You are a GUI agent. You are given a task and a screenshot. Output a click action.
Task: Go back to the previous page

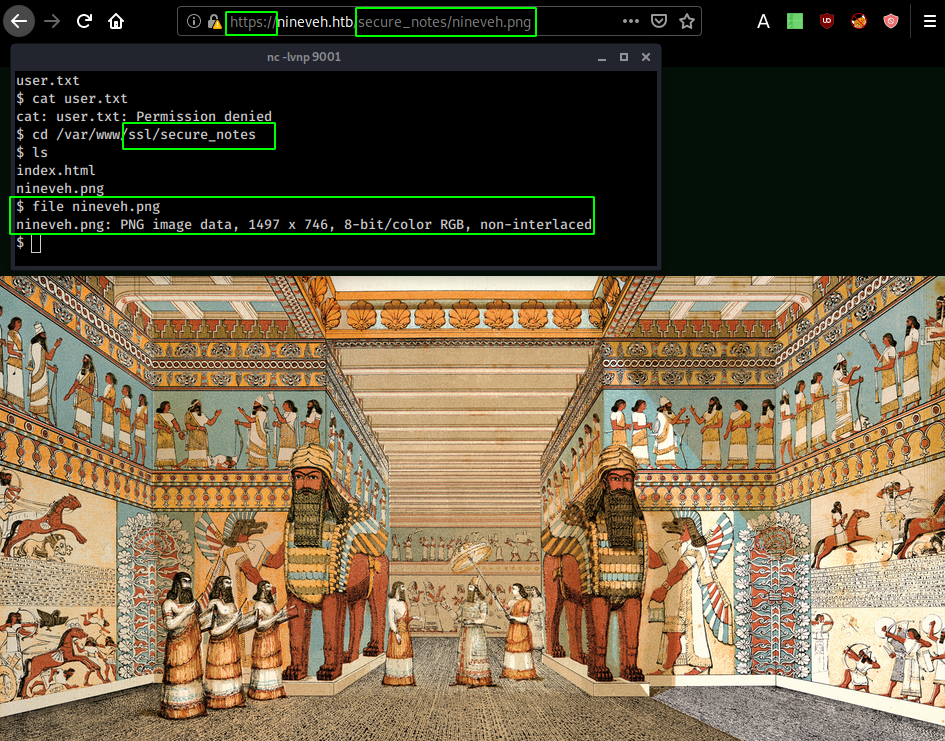pos(19,21)
